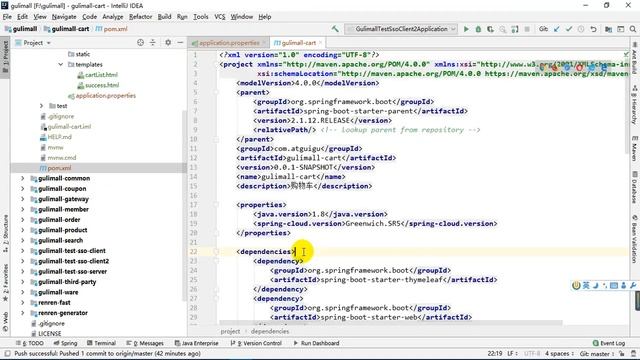The image size is (640, 360).
Task: Open the Event Log in the status bar
Action: pyautogui.click(x=609, y=343)
